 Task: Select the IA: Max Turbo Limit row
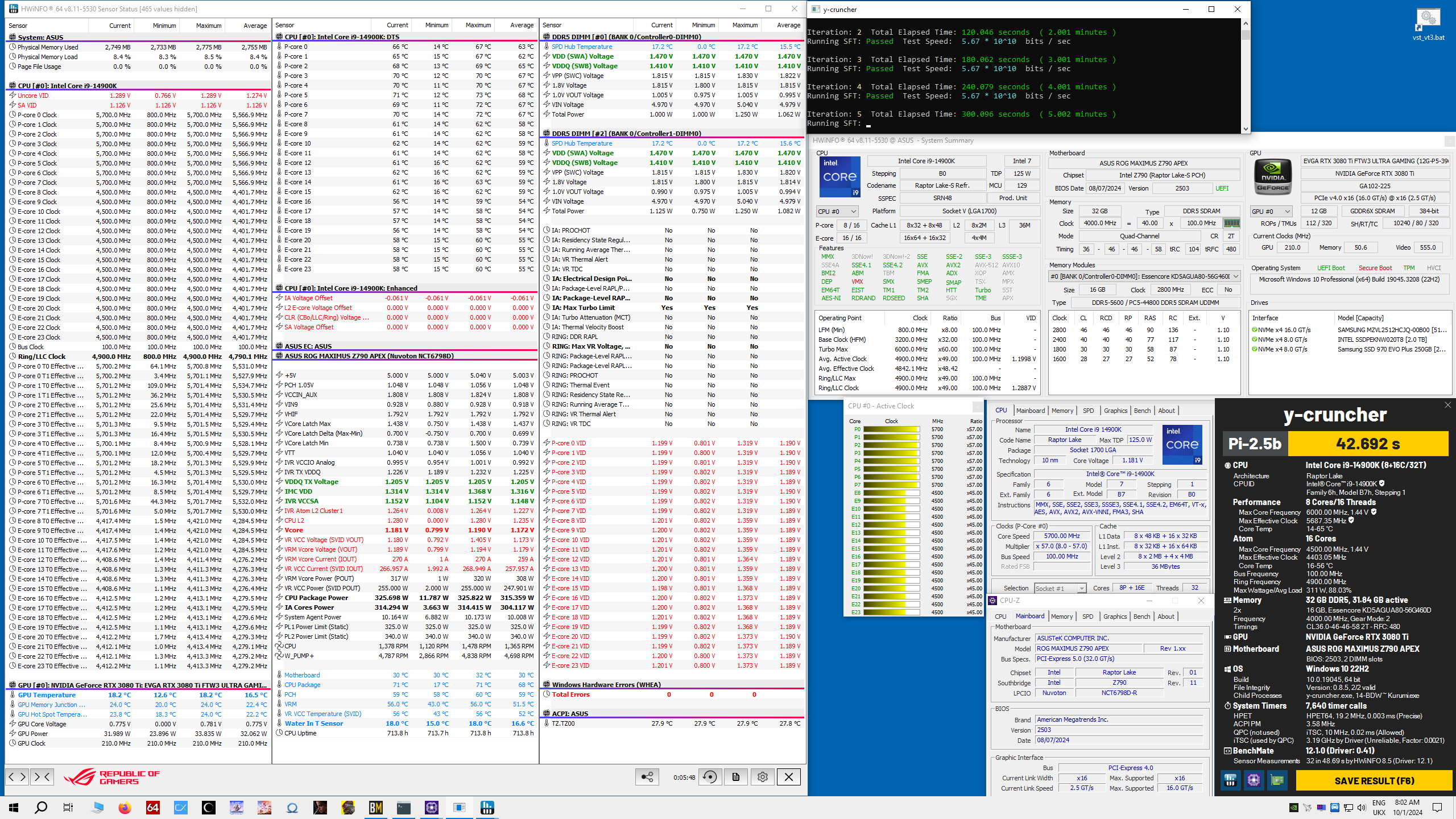pyautogui.click(x=672, y=308)
